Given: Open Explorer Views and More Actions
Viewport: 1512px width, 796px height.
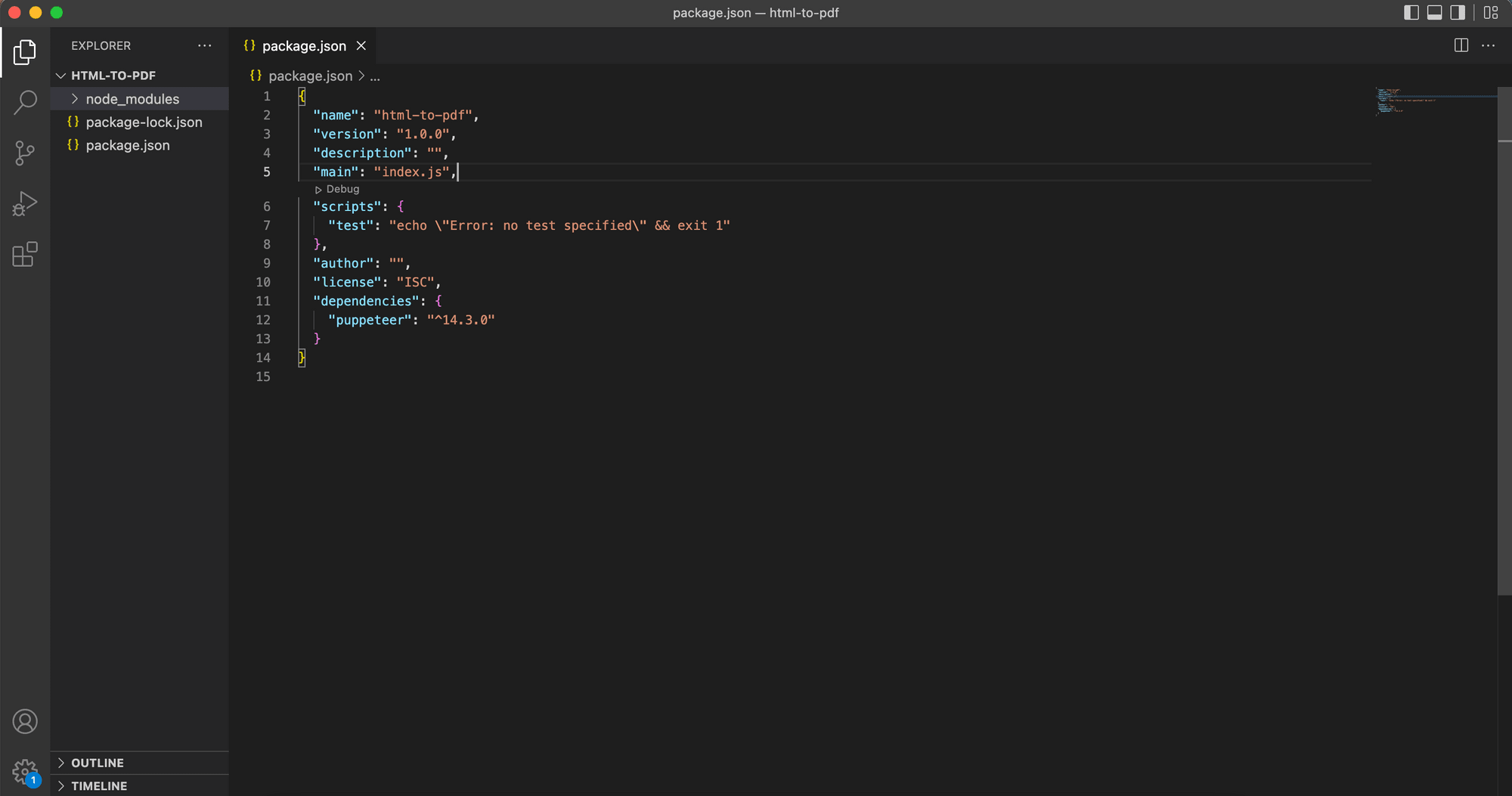Looking at the screenshot, I should [x=205, y=45].
